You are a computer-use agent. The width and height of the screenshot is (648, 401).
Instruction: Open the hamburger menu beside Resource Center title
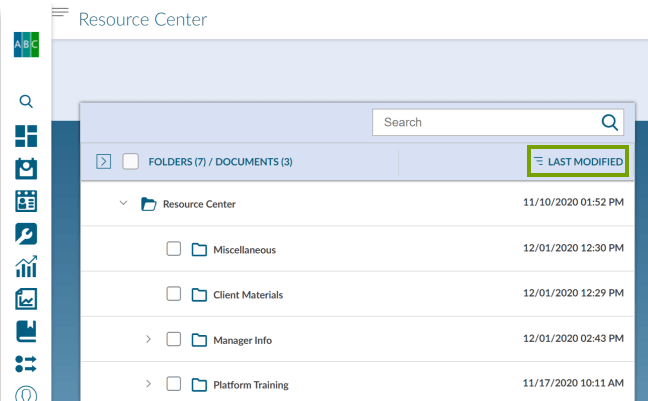(60, 12)
